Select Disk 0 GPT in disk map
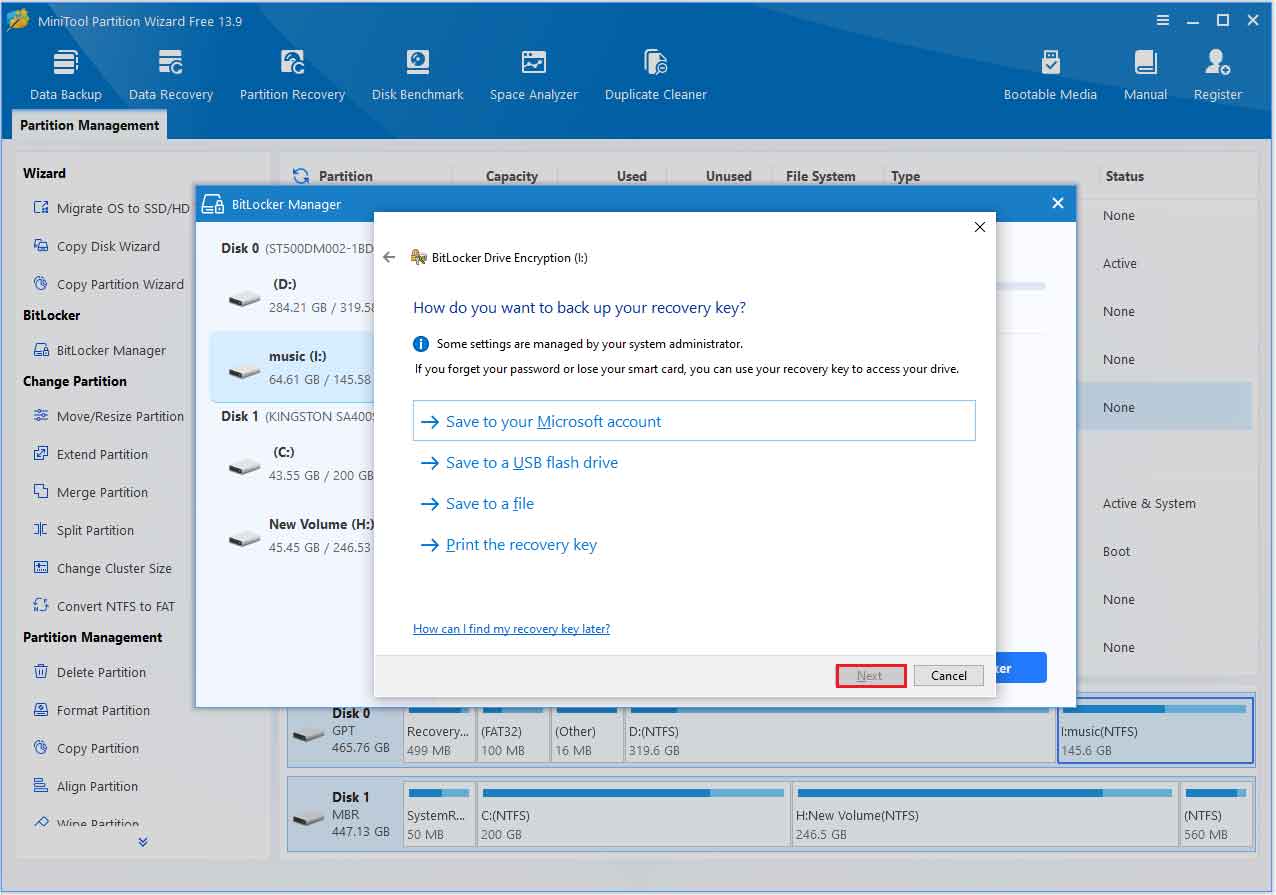The width and height of the screenshot is (1276, 895). (x=345, y=731)
